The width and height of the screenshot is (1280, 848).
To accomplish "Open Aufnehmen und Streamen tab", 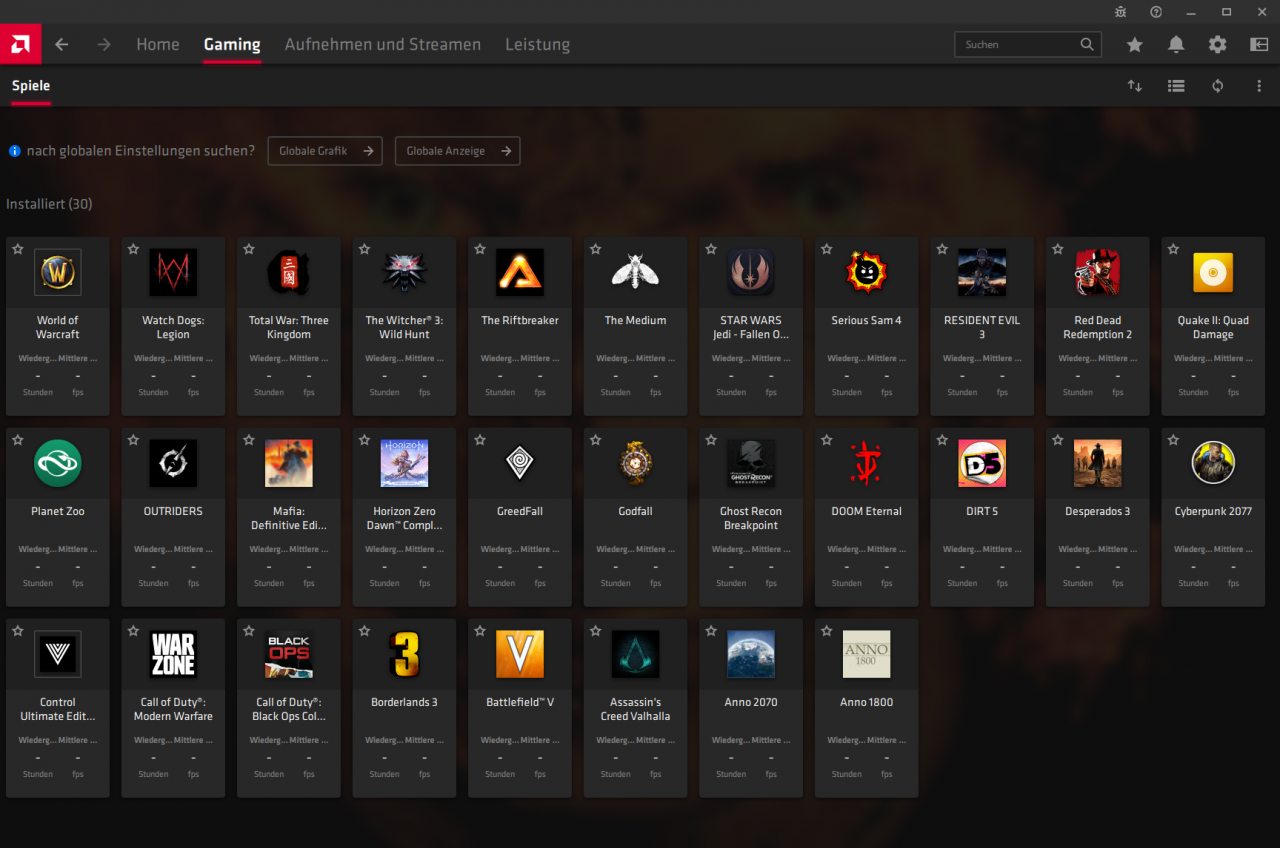I will click(x=383, y=44).
